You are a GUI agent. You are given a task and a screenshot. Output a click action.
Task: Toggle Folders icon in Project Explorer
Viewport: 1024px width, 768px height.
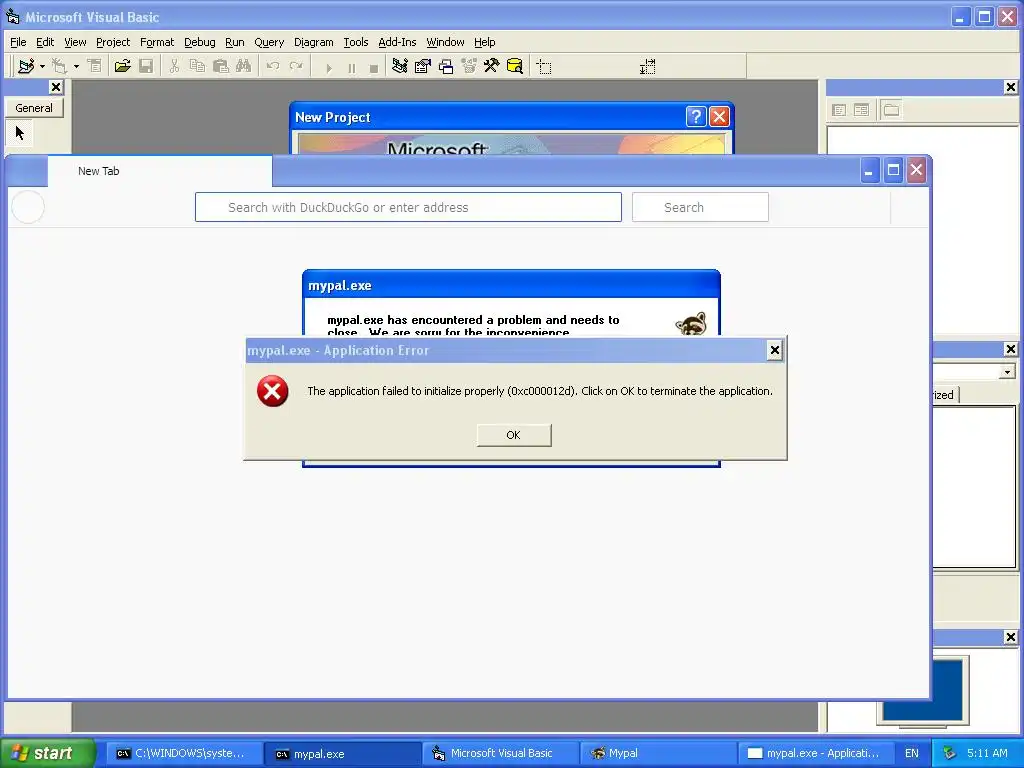tap(891, 110)
